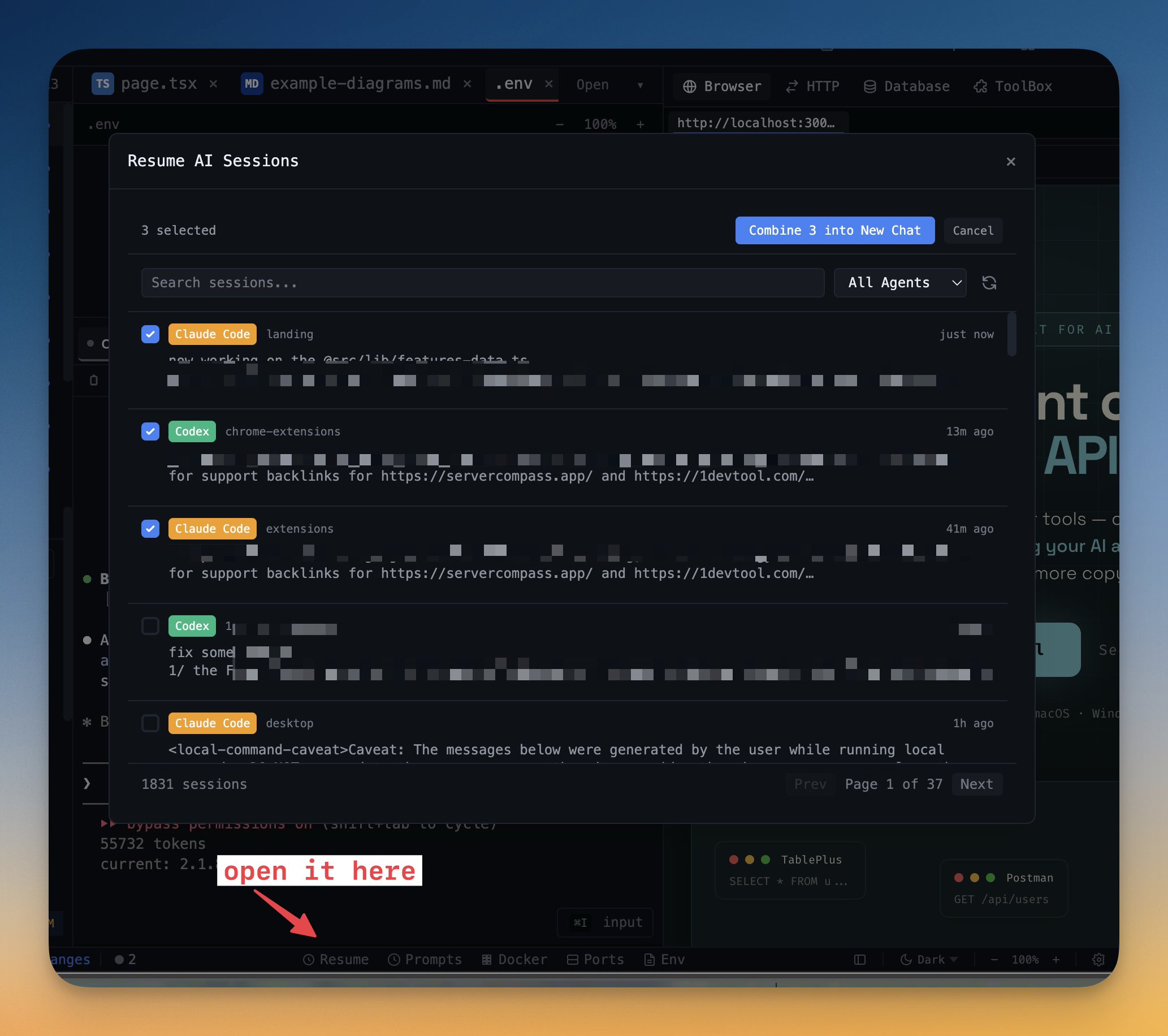Close the Resume AI Sessions dialog
The width and height of the screenshot is (1168, 1036).
pos(1010,162)
